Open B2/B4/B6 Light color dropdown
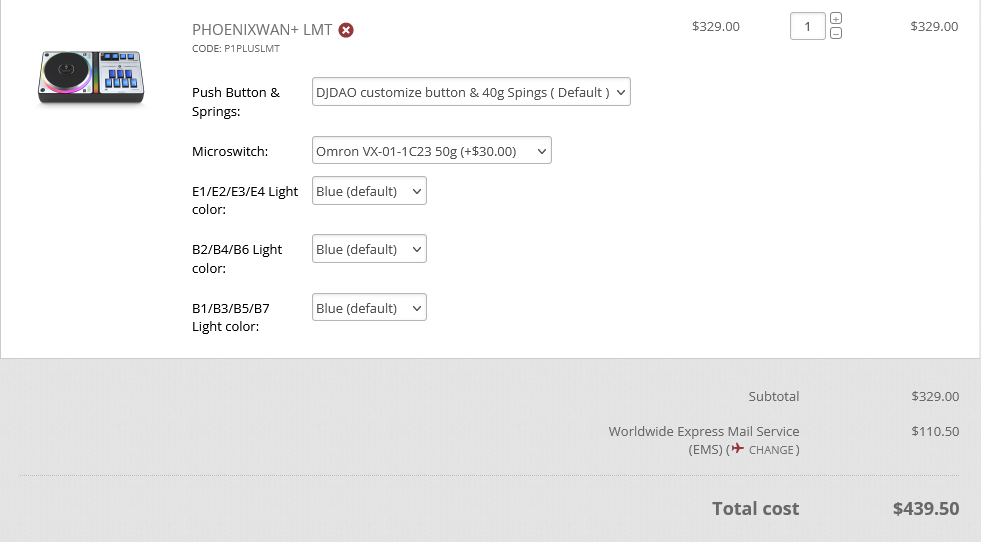 click(x=369, y=249)
